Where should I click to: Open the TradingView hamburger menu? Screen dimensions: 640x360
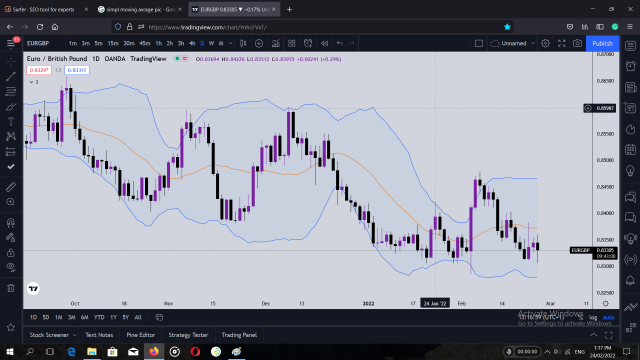coord(11,43)
